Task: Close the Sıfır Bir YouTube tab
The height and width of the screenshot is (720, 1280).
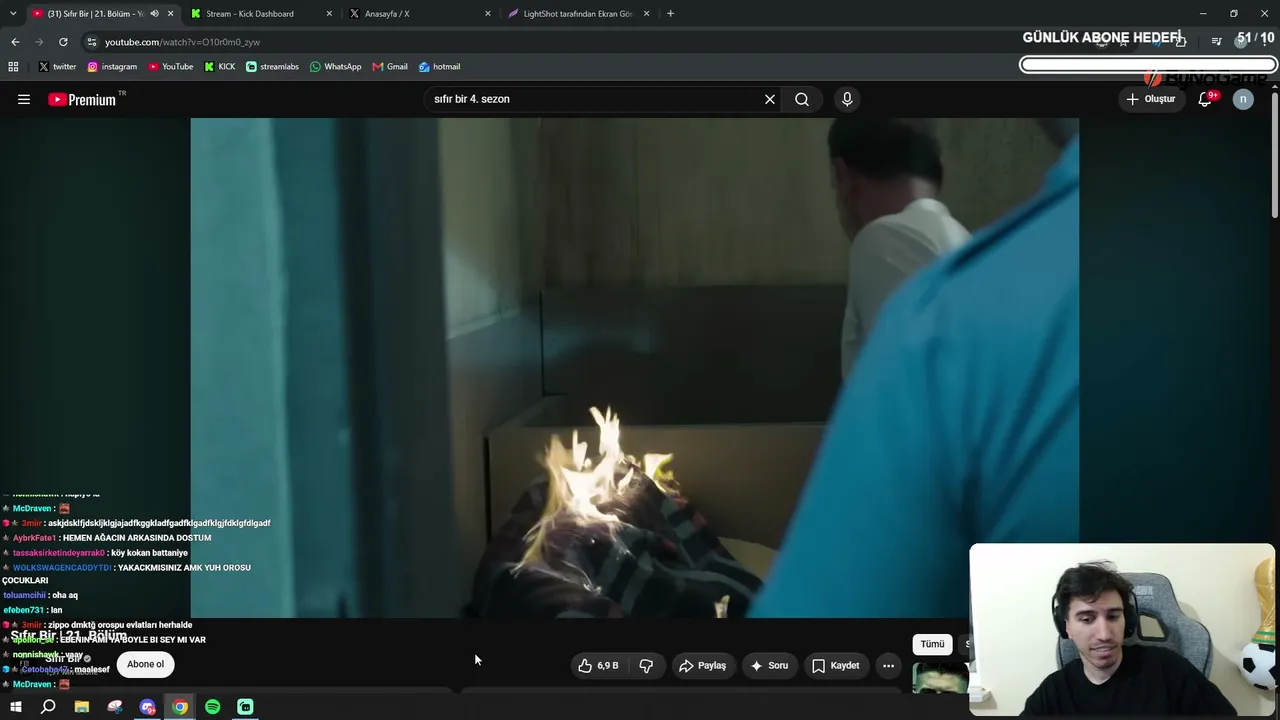Action: coord(171,14)
